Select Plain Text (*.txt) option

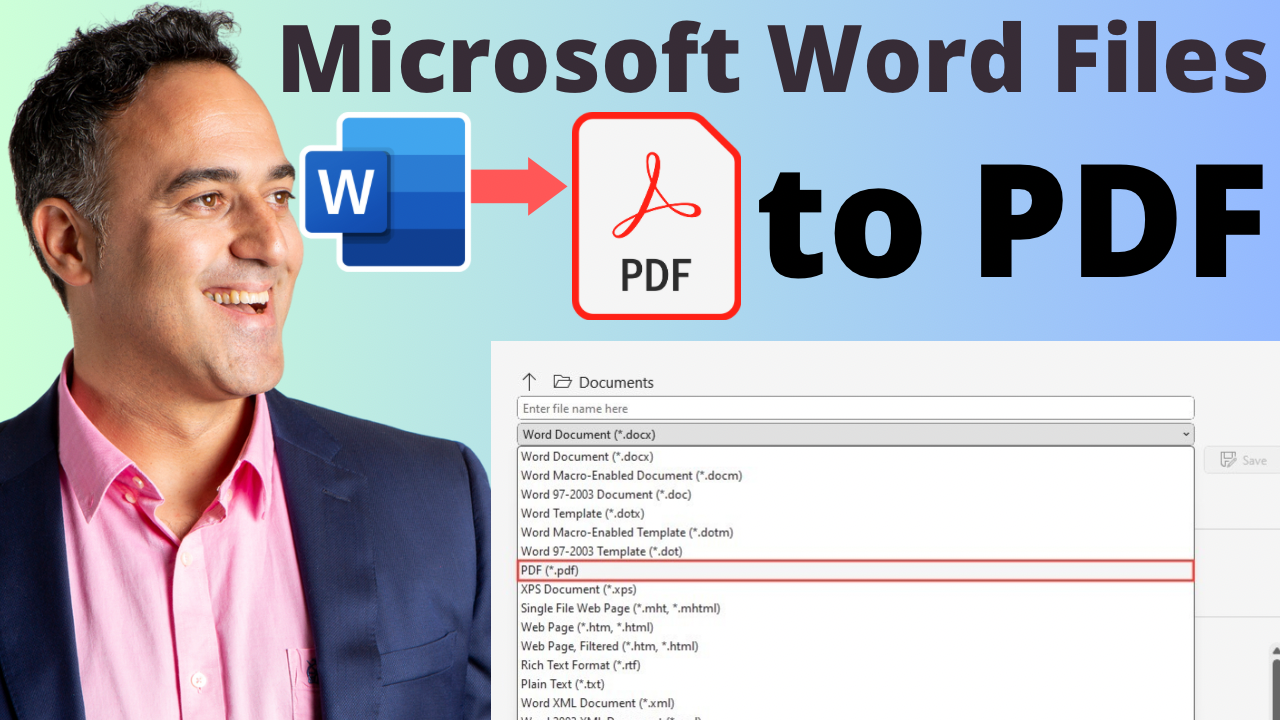pyautogui.click(x=855, y=685)
